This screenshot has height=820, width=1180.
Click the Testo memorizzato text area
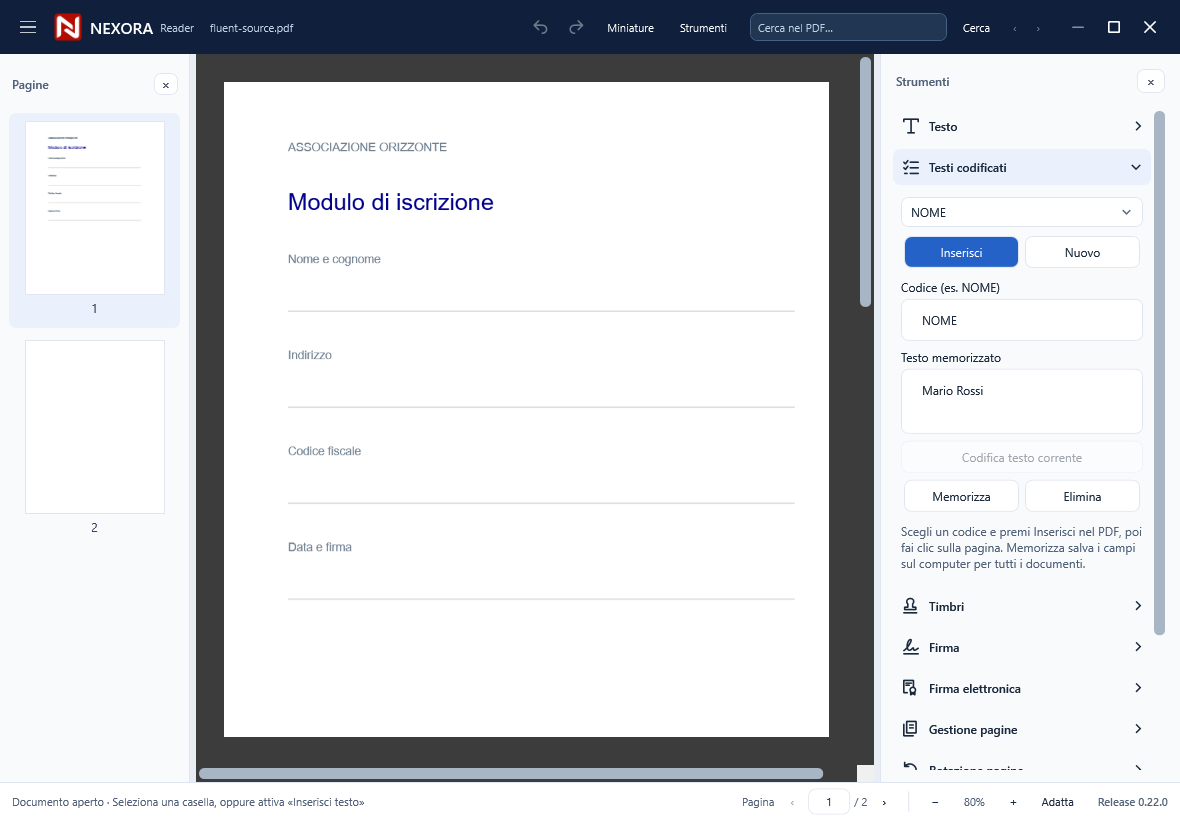[1021, 401]
